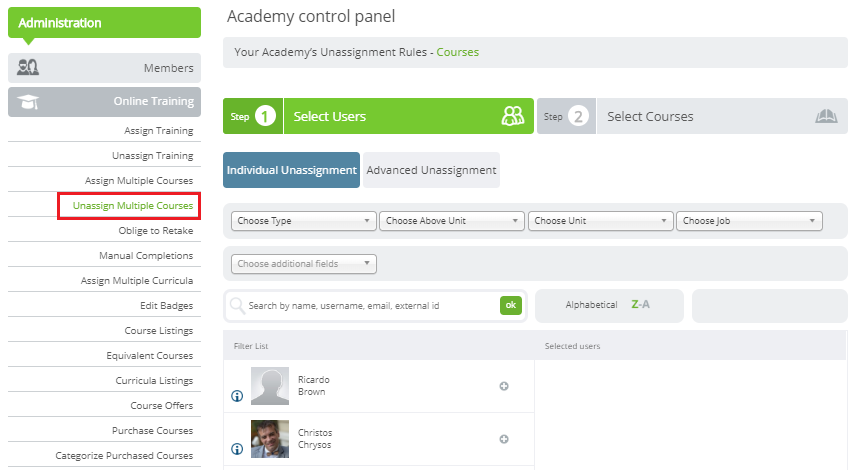The image size is (857, 470).
Task: Open the Choose Type dropdown
Action: tap(304, 221)
